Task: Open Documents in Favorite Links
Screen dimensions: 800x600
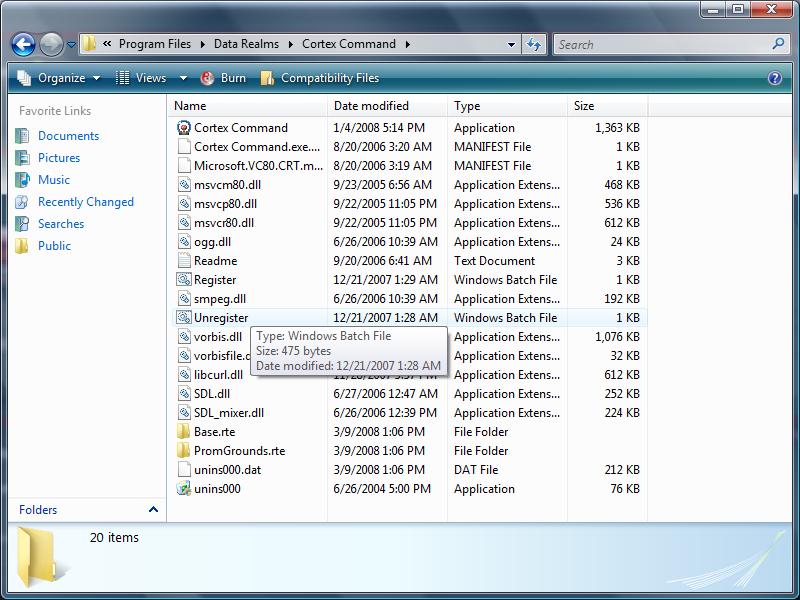Action: [x=68, y=136]
